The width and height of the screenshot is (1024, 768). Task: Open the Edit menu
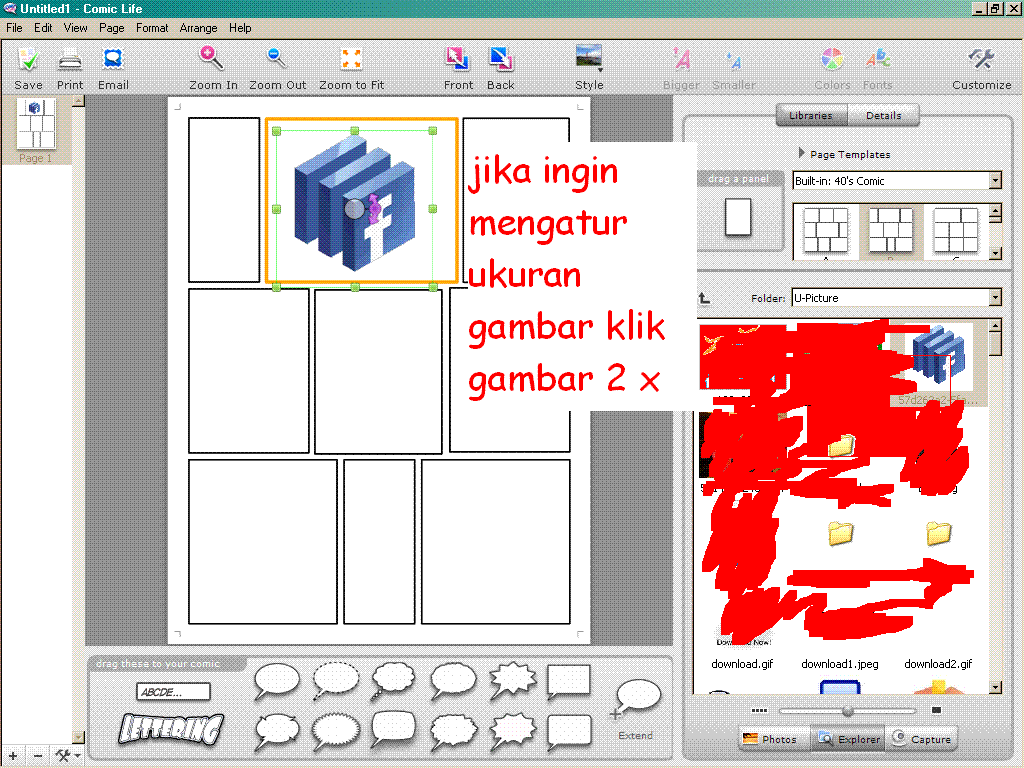click(x=43, y=28)
